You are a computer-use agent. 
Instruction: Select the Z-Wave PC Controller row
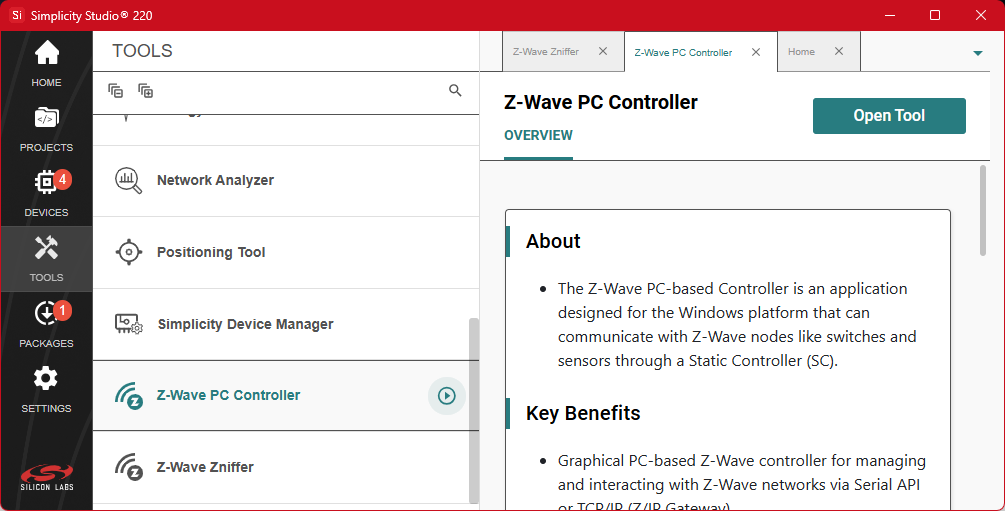tap(286, 396)
